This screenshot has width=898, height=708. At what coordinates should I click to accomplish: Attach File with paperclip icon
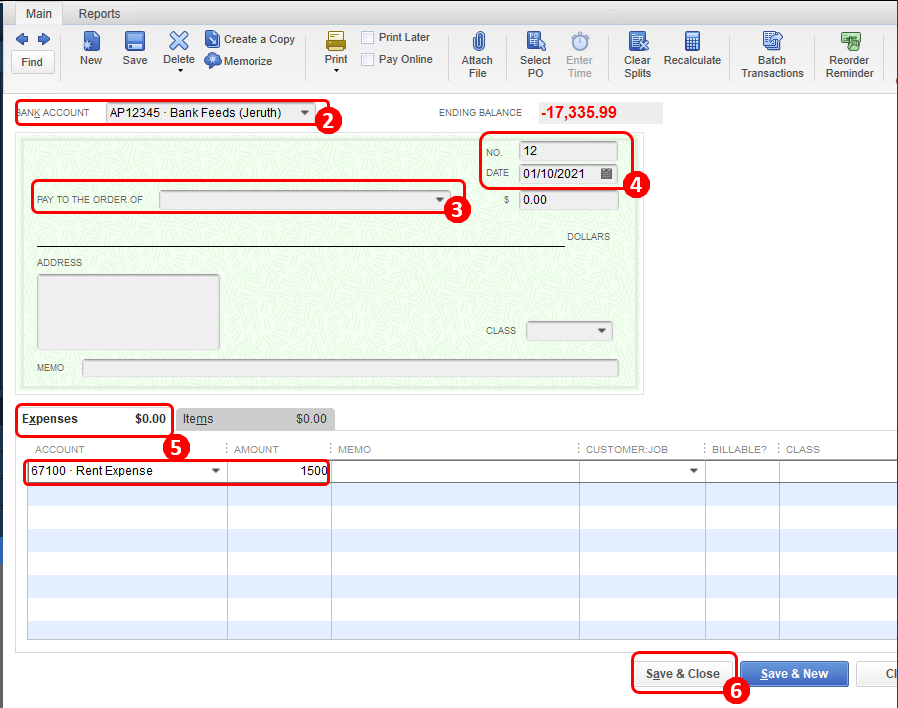pyautogui.click(x=478, y=55)
